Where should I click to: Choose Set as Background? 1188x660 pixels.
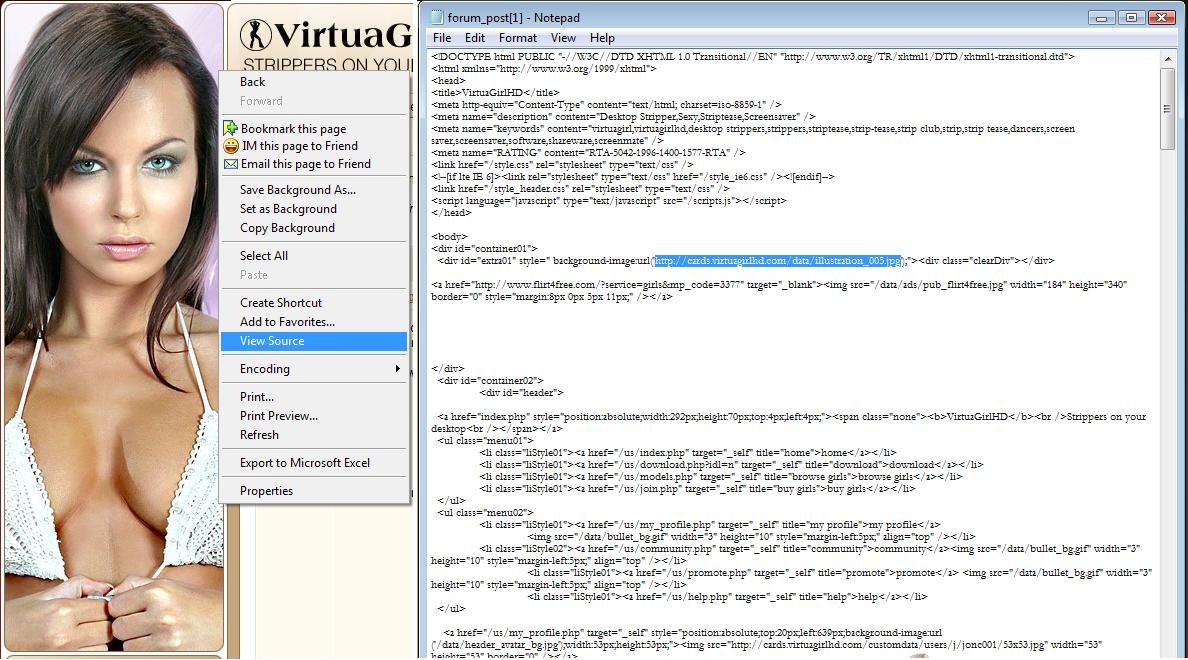coord(288,209)
